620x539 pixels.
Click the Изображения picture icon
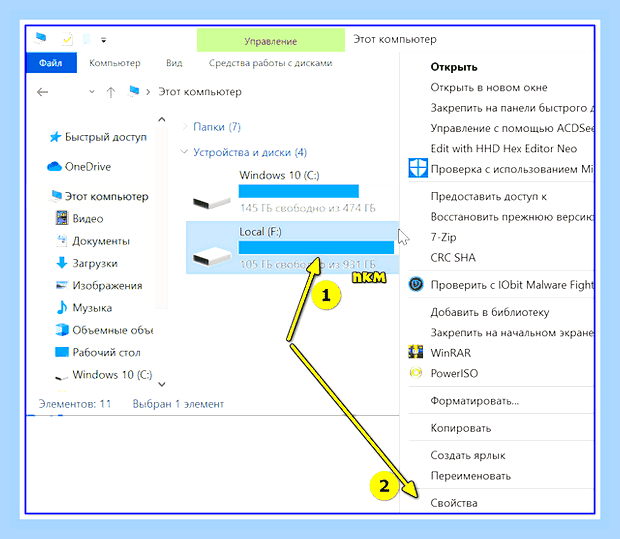point(62,285)
